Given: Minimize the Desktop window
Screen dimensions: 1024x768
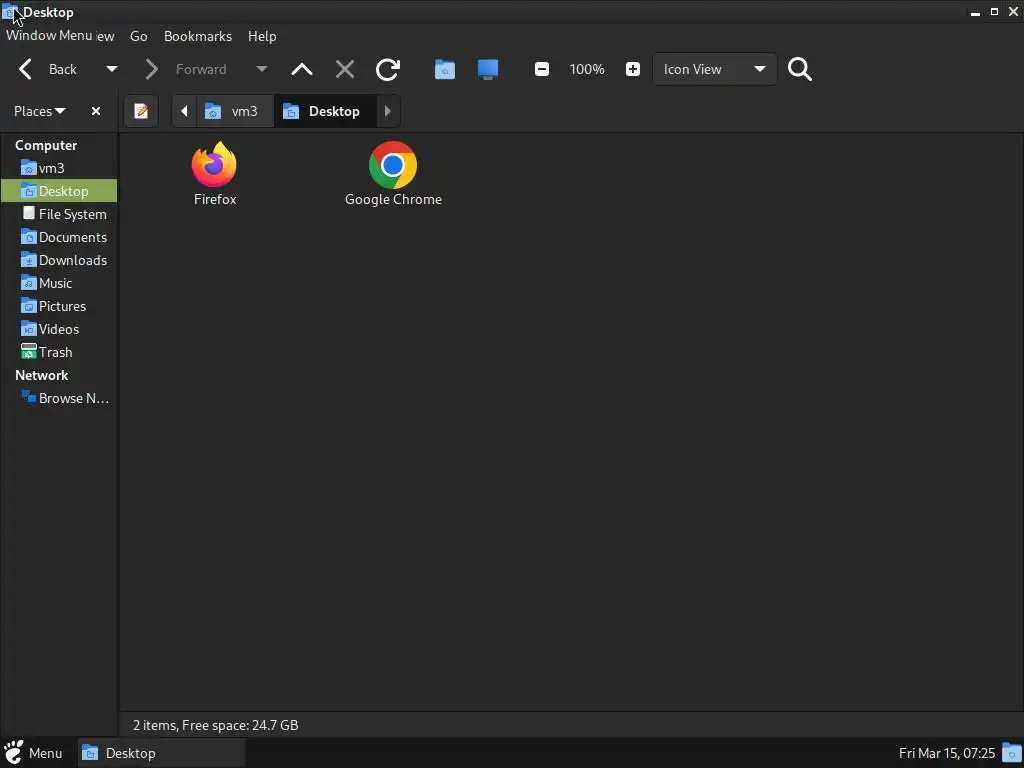Looking at the screenshot, I should [x=975, y=12].
